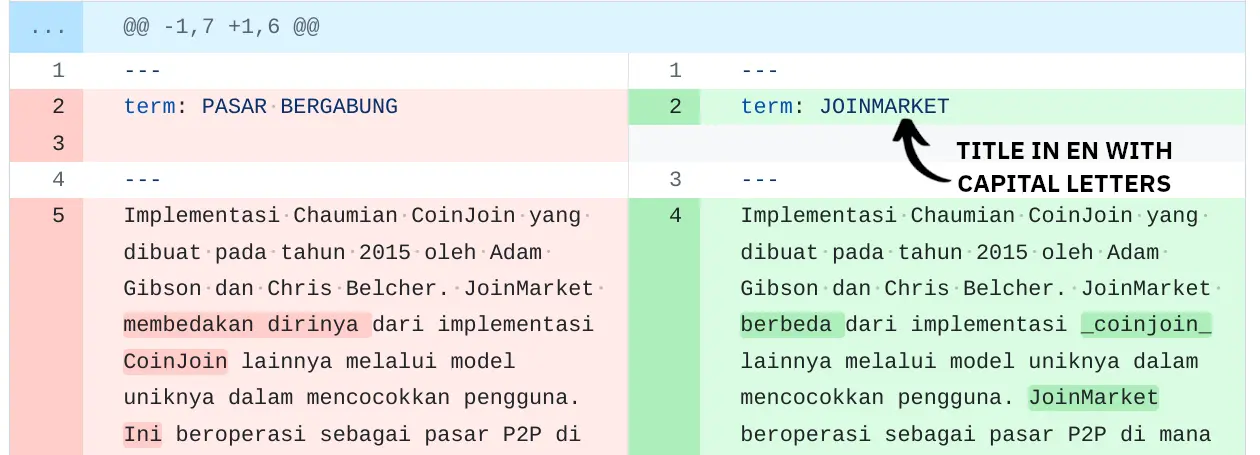Screen dimensions: 1260x455
Task: Click highlighted removed phrase 'membedakan dirinya'
Action: pos(246,325)
